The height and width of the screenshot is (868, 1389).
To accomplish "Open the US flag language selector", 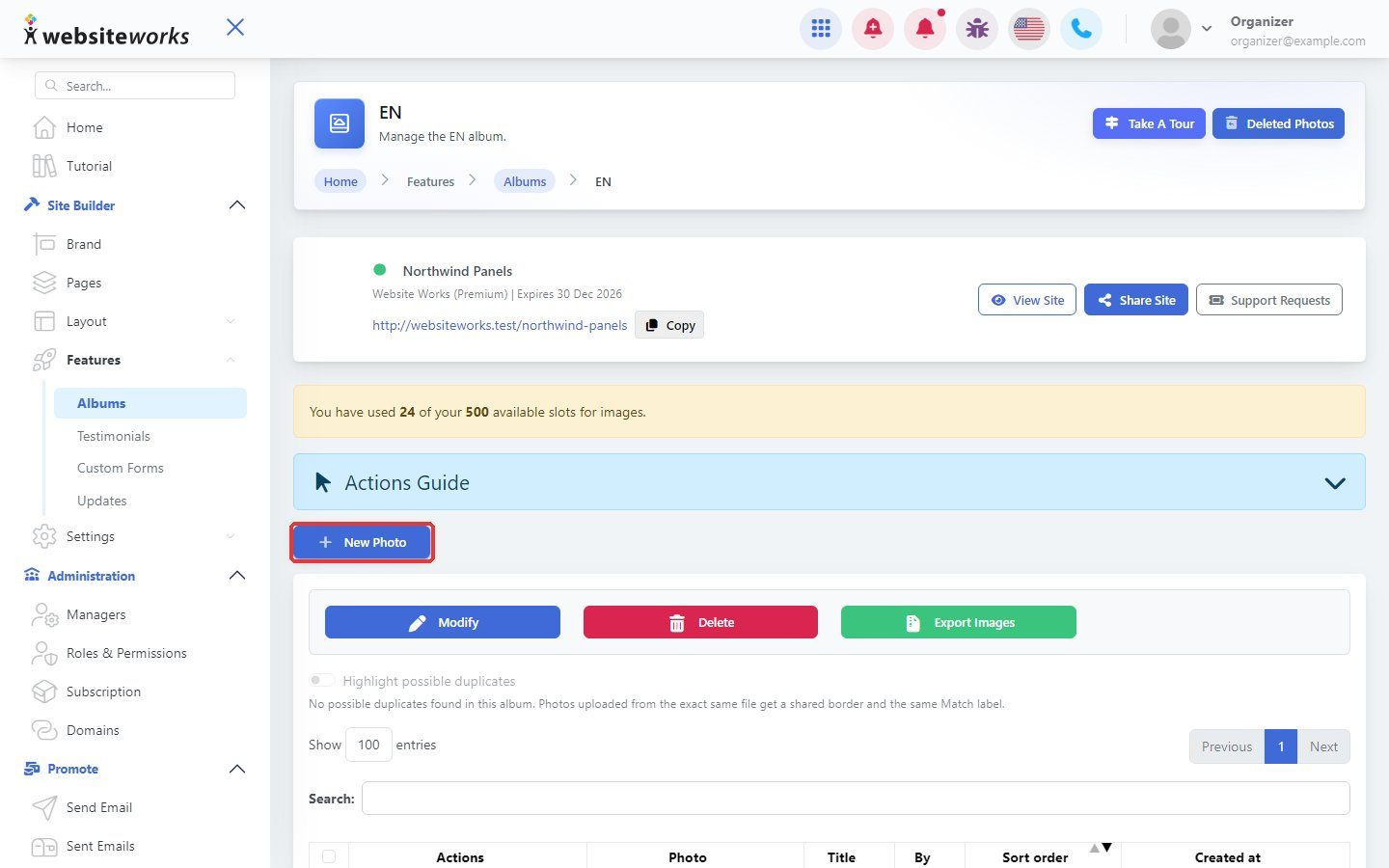I will pyautogui.click(x=1029, y=29).
